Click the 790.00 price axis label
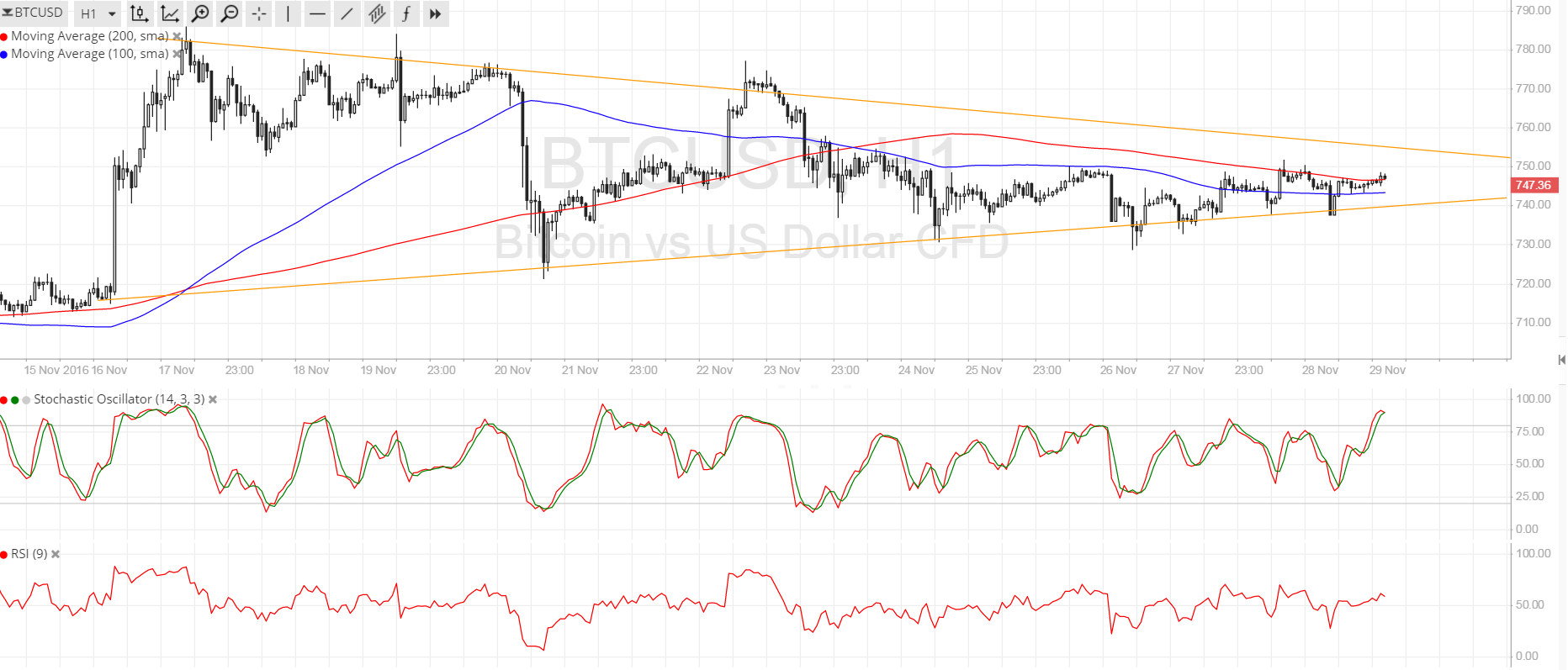This screenshot has height=670, width=1568. (1533, 10)
